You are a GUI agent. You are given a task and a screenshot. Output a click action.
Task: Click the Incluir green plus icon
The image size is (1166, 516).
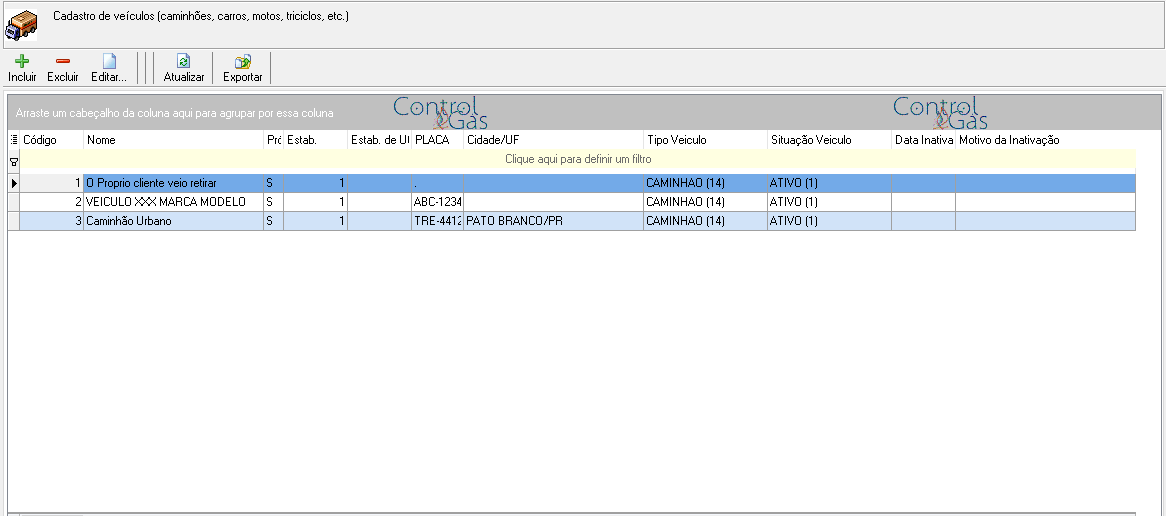coord(22,62)
